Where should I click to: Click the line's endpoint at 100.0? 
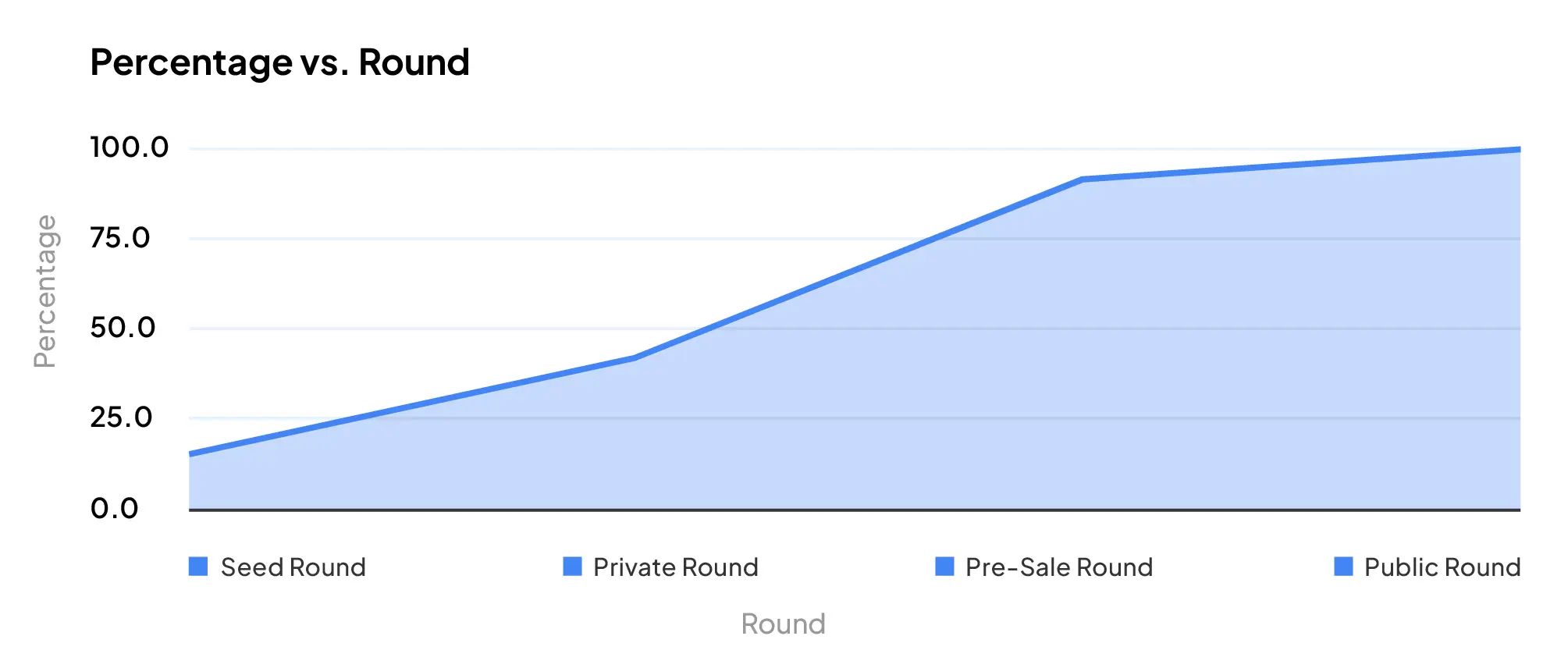coord(1518,149)
